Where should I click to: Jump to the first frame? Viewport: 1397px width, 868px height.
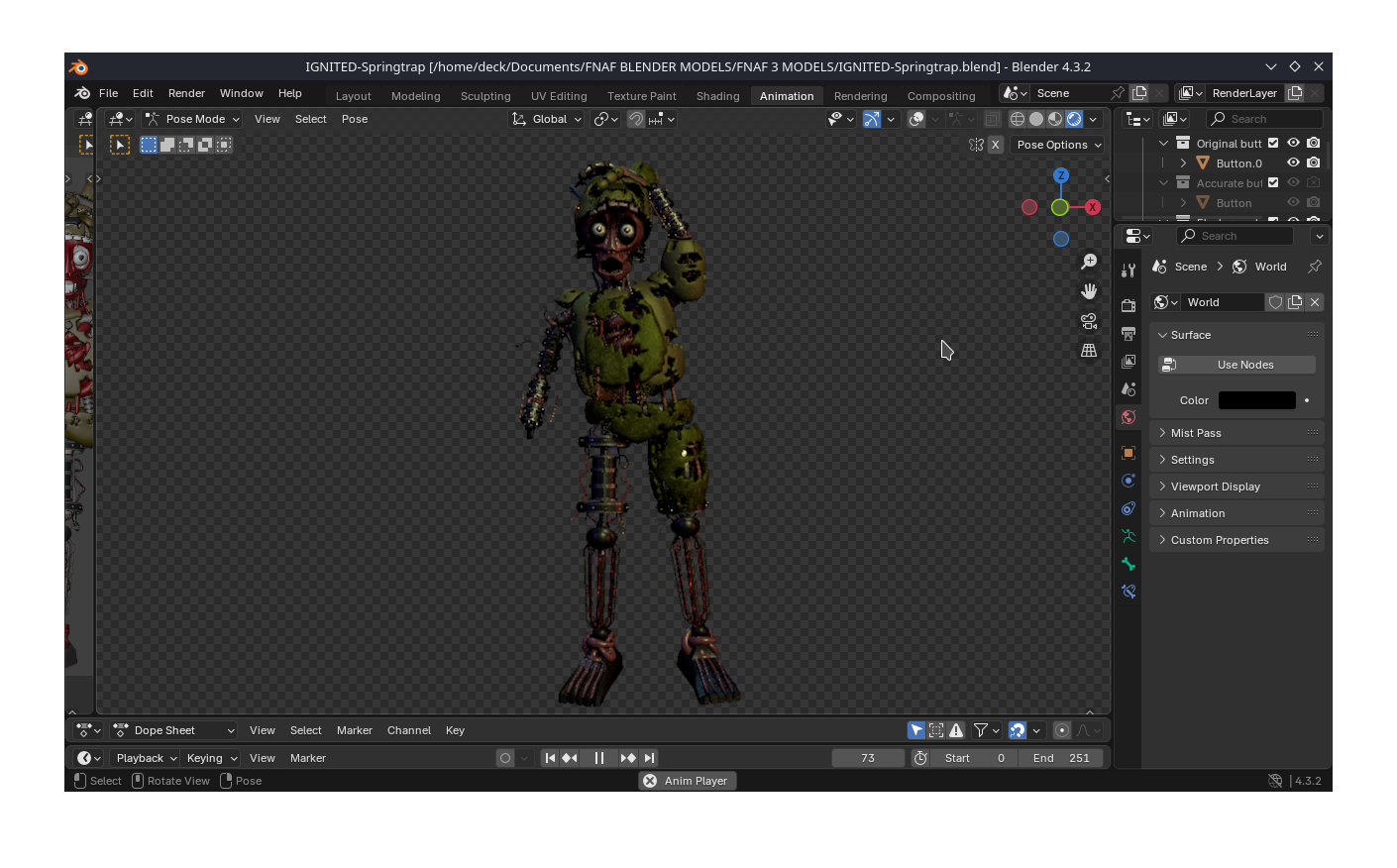(550, 758)
